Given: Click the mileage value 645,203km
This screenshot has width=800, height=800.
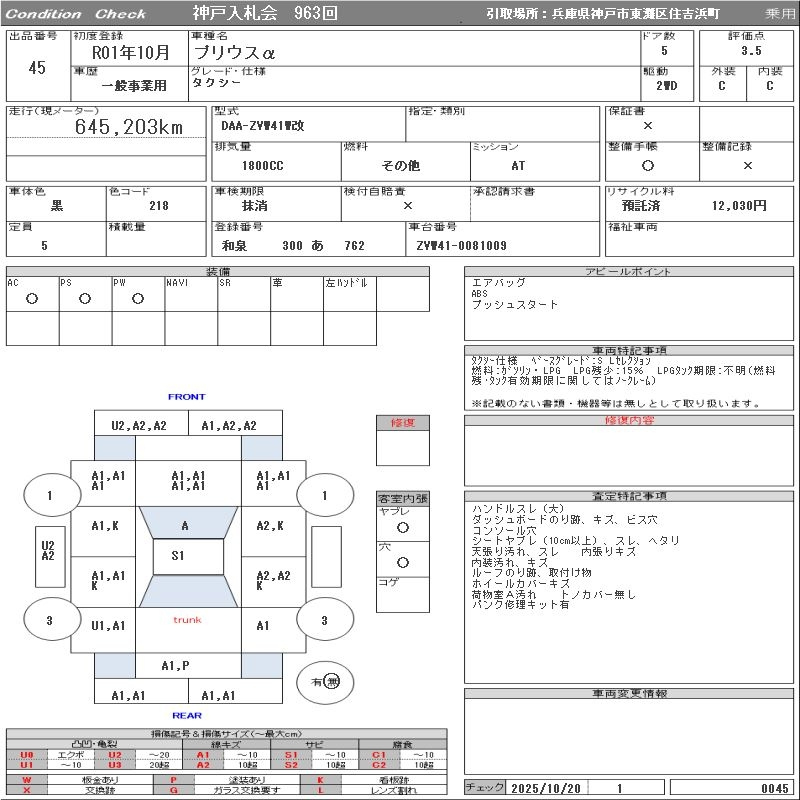Looking at the screenshot, I should tap(129, 127).
